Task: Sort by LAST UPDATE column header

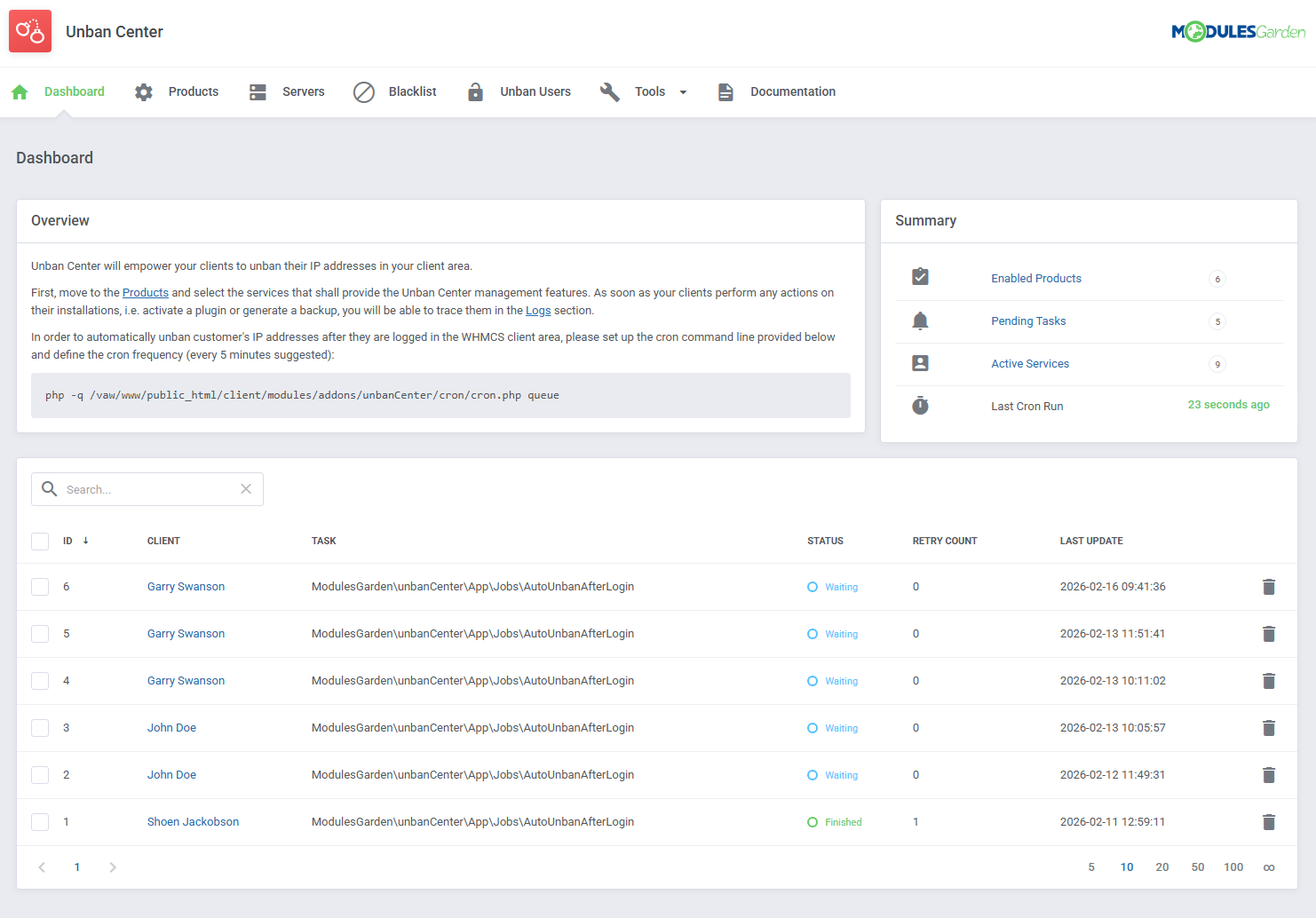Action: 1091,541
